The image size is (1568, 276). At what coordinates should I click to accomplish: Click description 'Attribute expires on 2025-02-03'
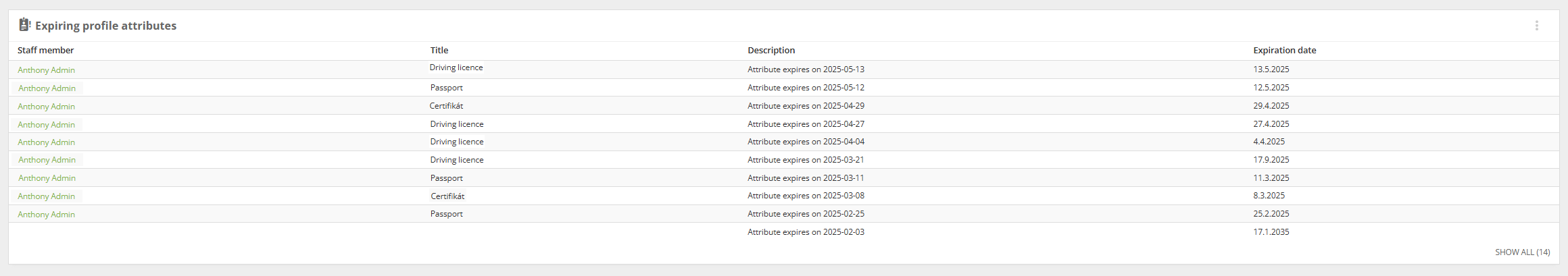coord(806,232)
